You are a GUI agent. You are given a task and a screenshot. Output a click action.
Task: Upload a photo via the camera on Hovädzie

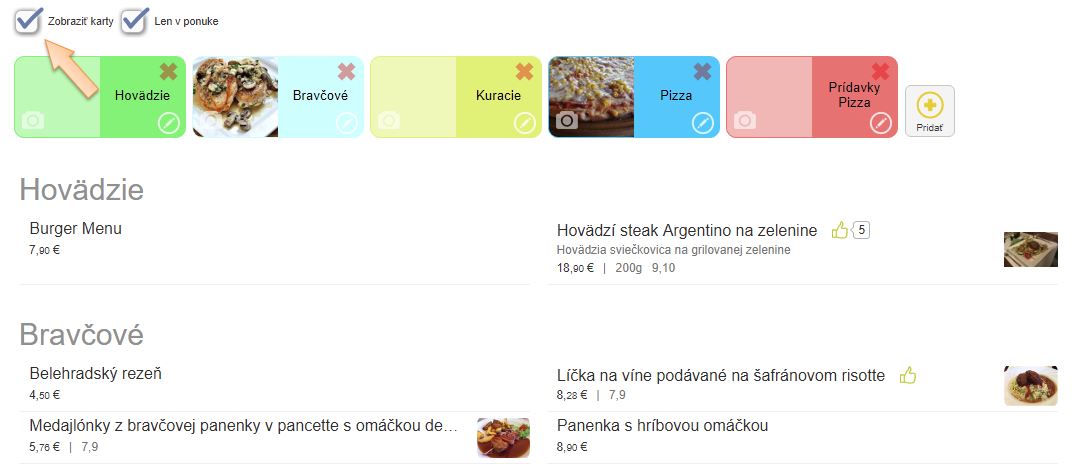point(33,120)
